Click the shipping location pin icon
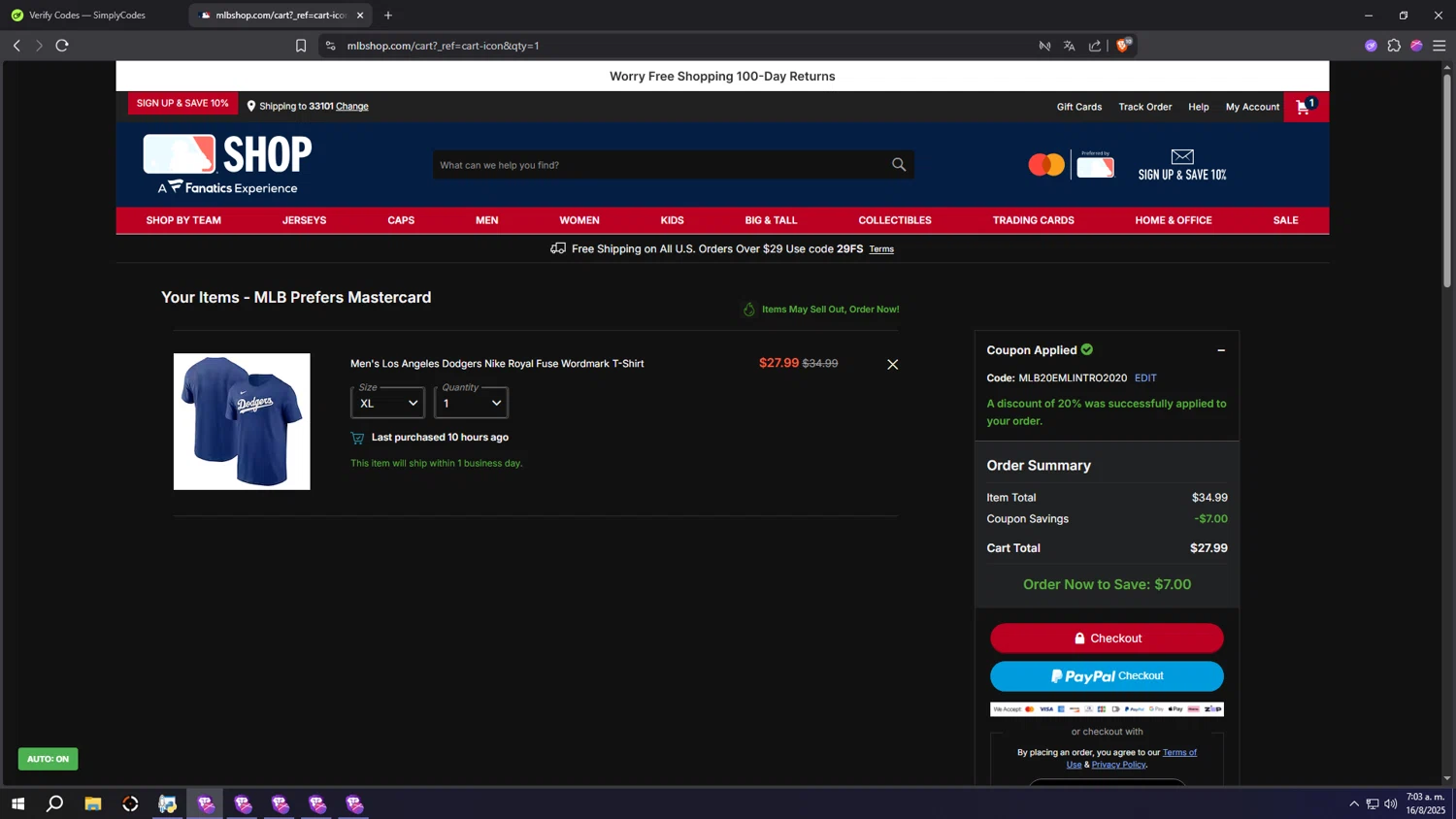This screenshot has height=819, width=1456. coord(251,107)
